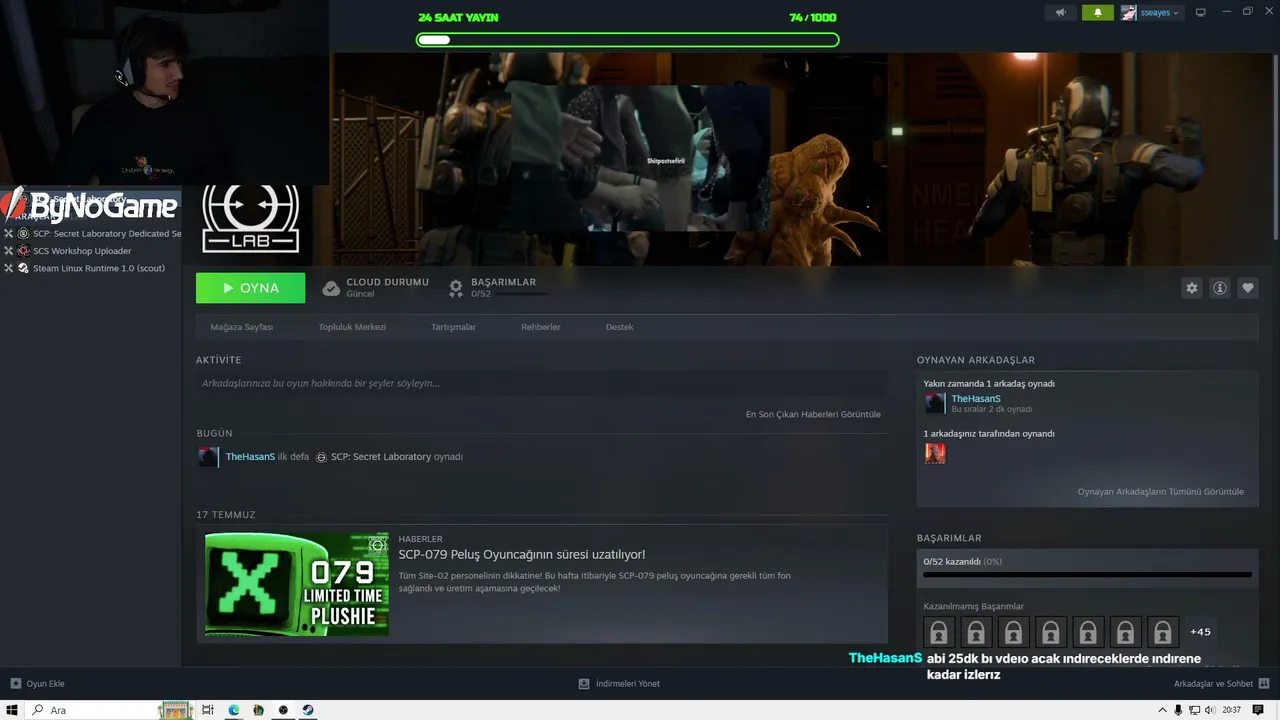Screen dimensions: 1280x720
Task: Open 'Oynayan Arkadaşların Tümünü Görüntüle' link
Action: point(1161,492)
